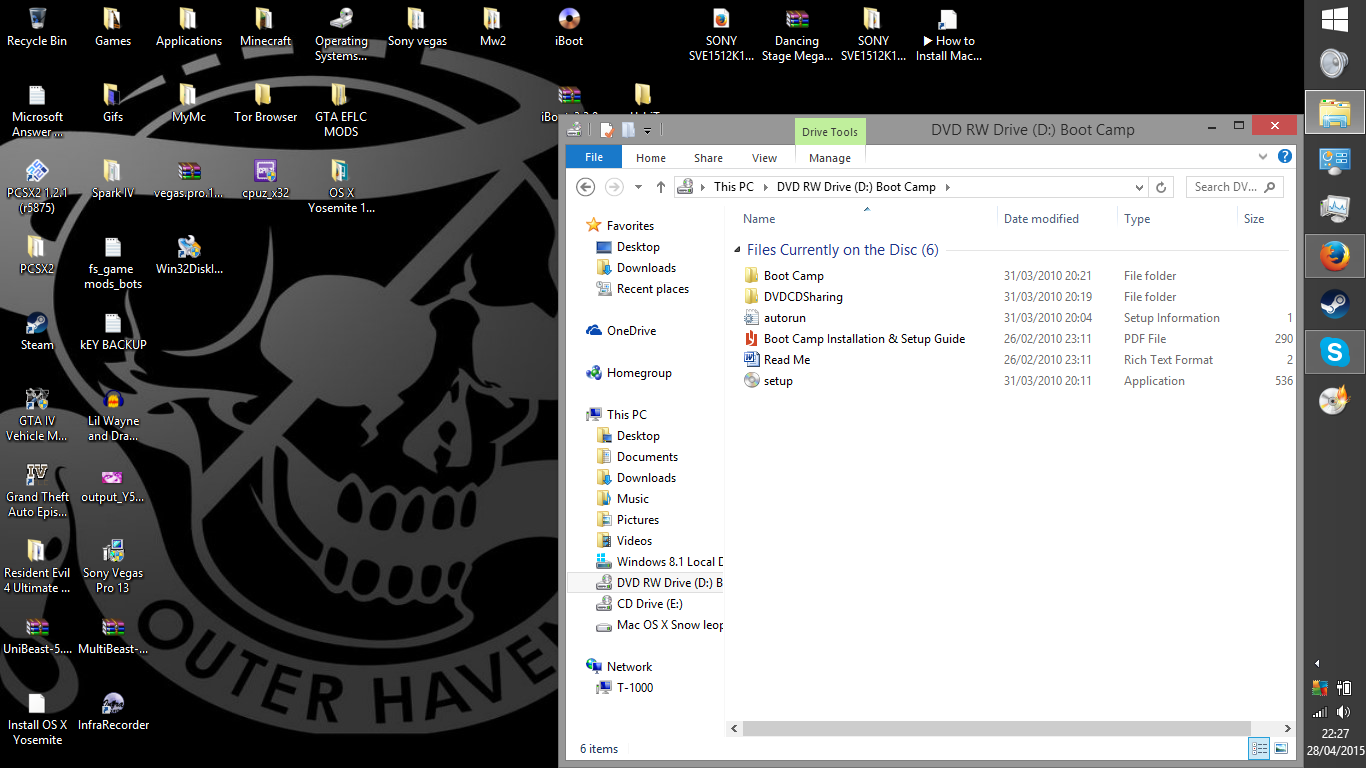Select the InfraRecorder desktop icon
The height and width of the screenshot is (768, 1366).
click(113, 711)
